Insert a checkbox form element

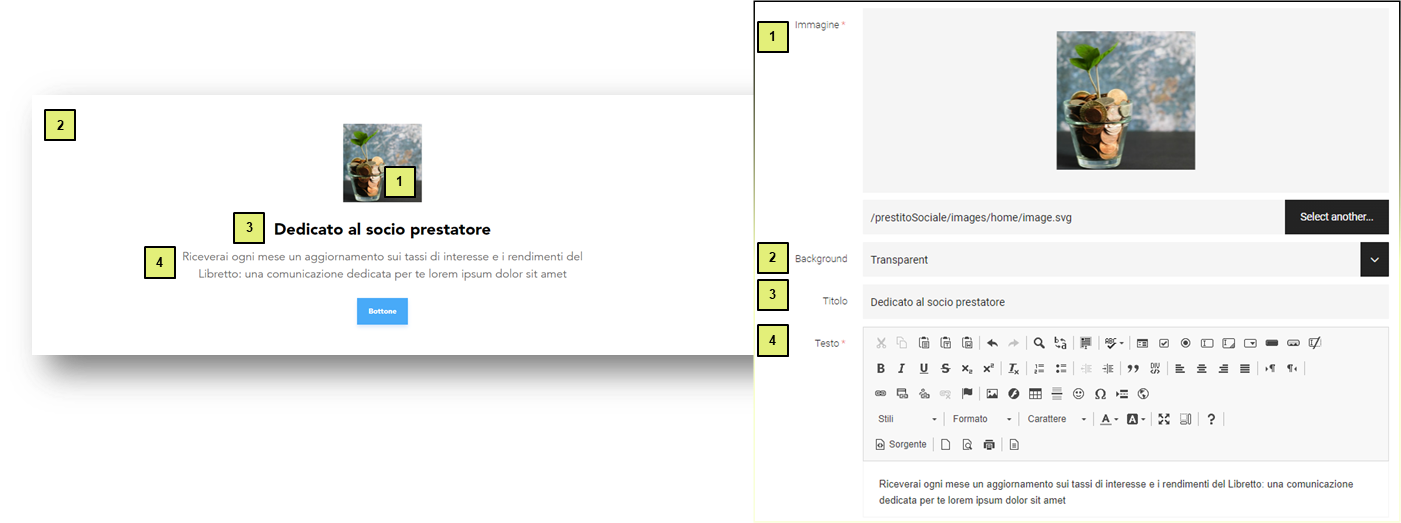[x=1164, y=343]
